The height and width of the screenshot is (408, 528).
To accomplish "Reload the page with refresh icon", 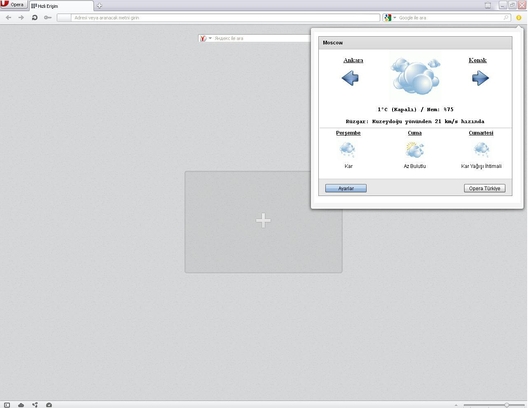I will point(34,18).
